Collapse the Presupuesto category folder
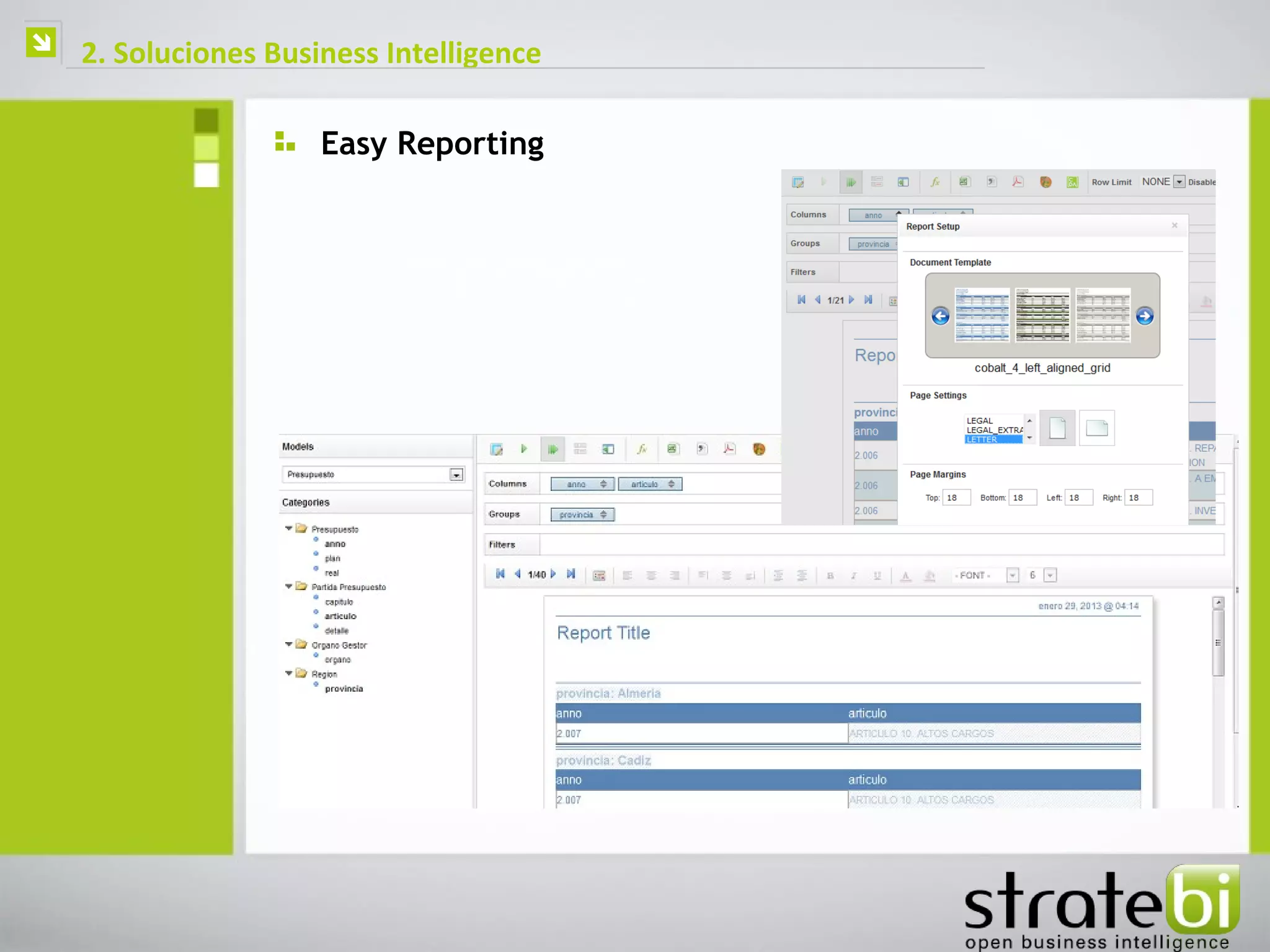 [x=288, y=529]
